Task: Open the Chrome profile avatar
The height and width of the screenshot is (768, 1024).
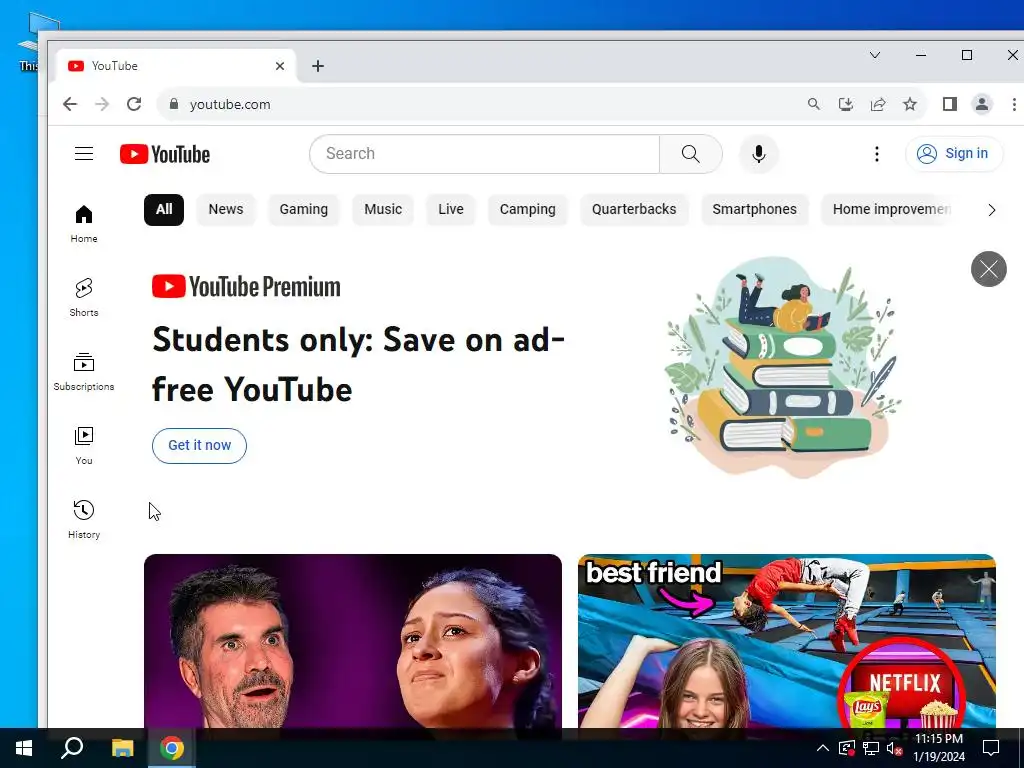Action: pos(982,104)
